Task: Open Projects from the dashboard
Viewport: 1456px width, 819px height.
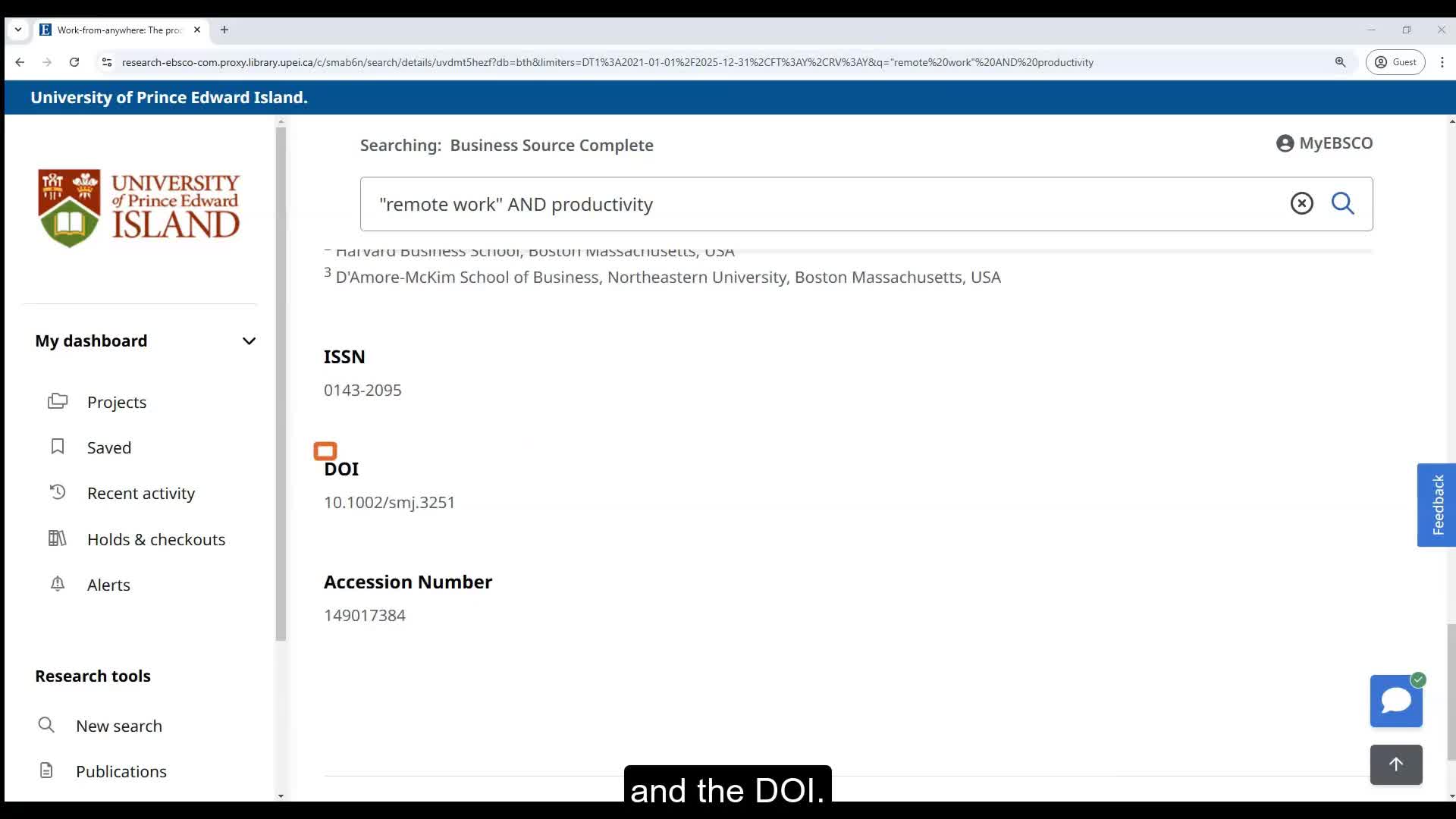Action: [x=116, y=402]
